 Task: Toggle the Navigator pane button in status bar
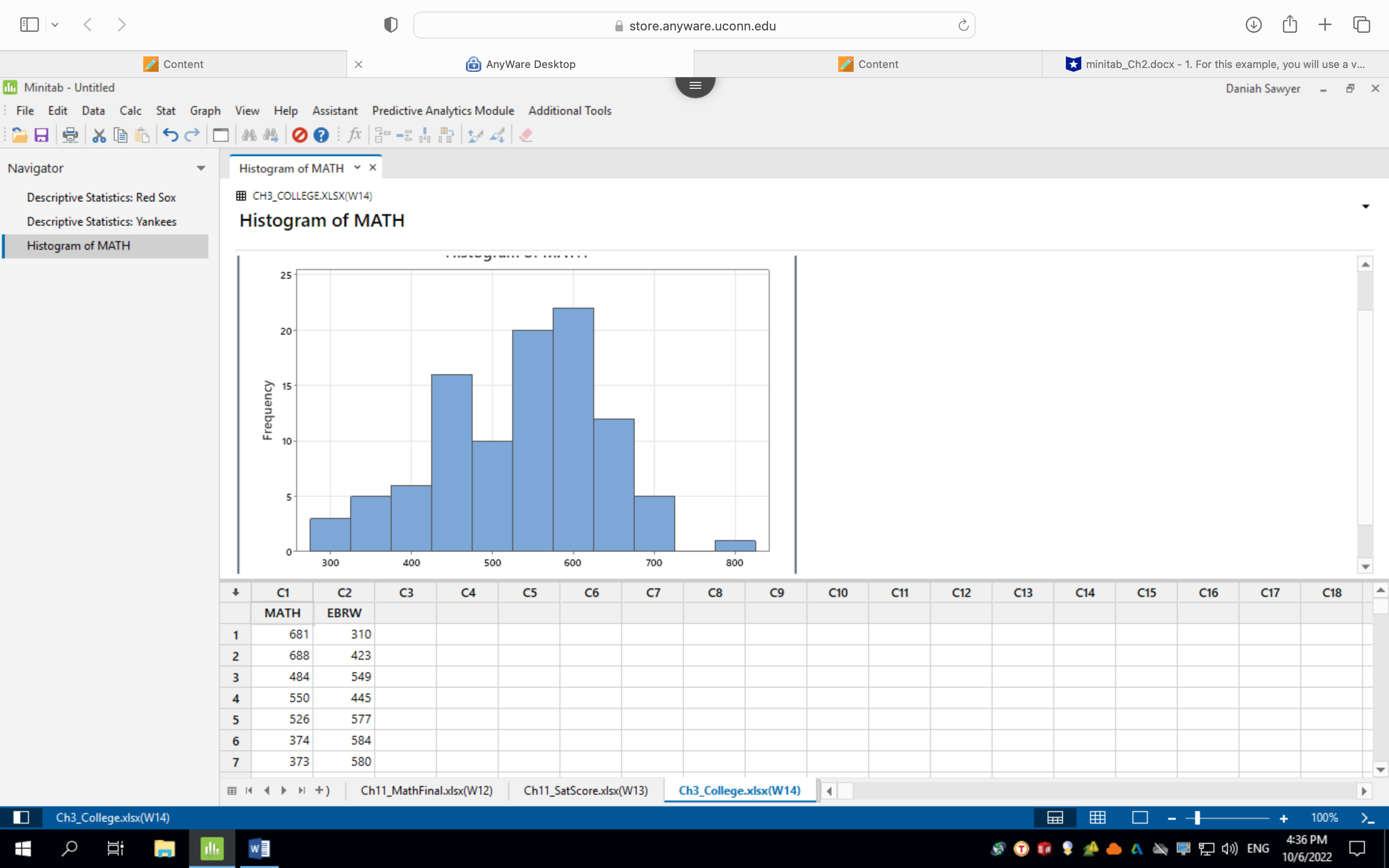(21, 817)
